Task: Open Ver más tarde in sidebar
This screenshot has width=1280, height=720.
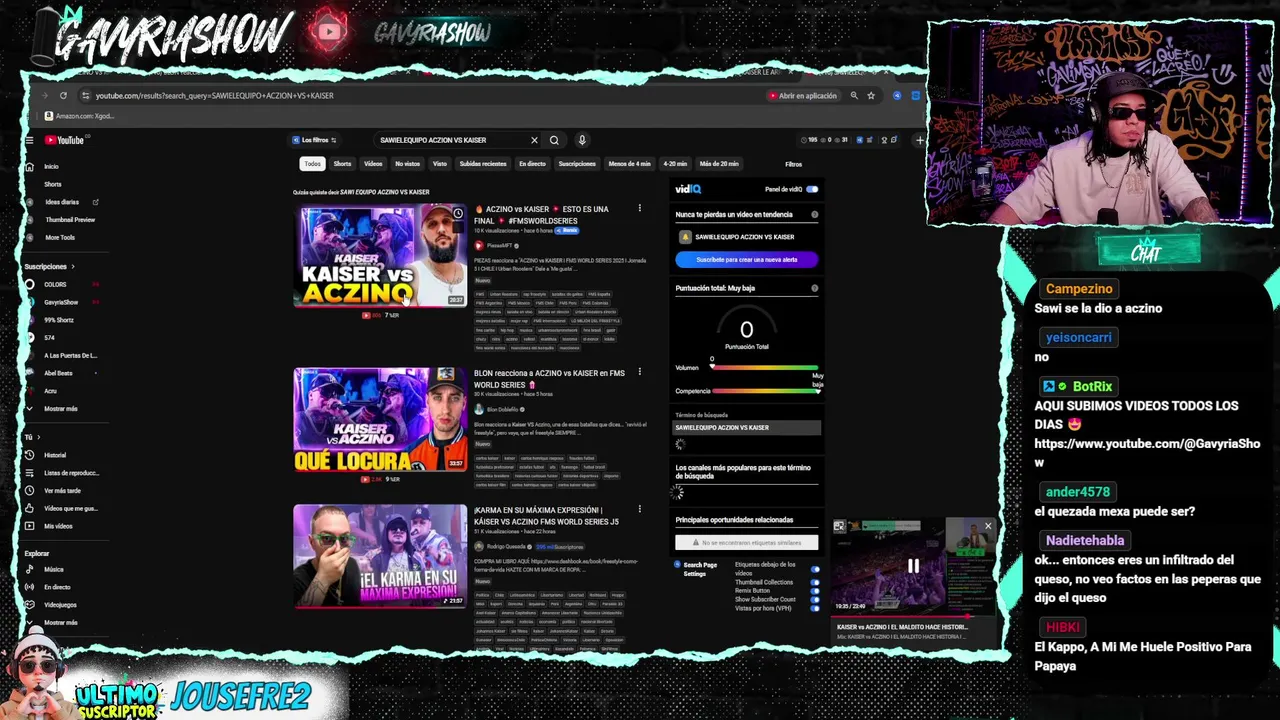Action: pos(62,490)
